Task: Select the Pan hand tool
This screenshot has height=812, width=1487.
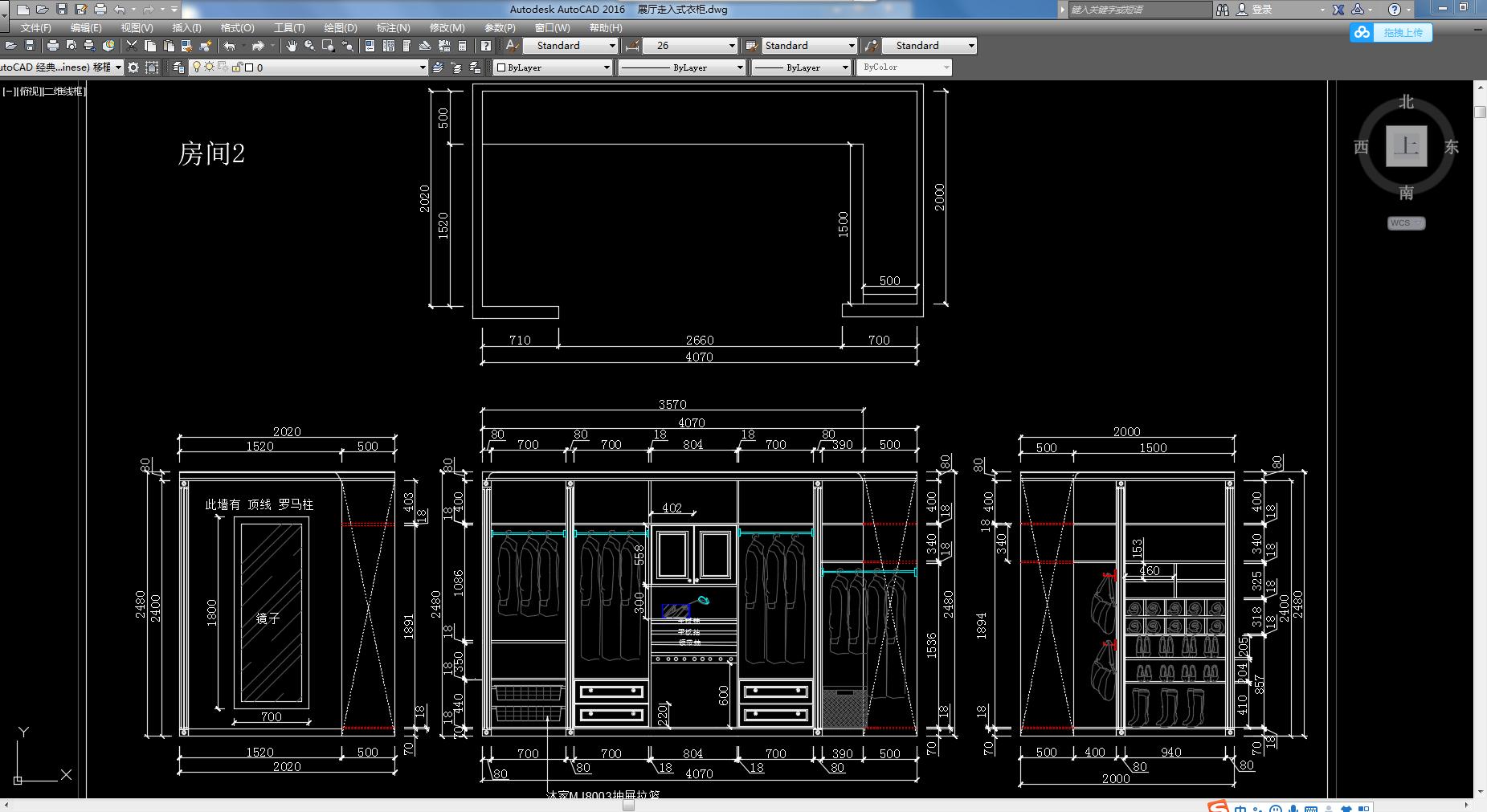Action: [291, 46]
